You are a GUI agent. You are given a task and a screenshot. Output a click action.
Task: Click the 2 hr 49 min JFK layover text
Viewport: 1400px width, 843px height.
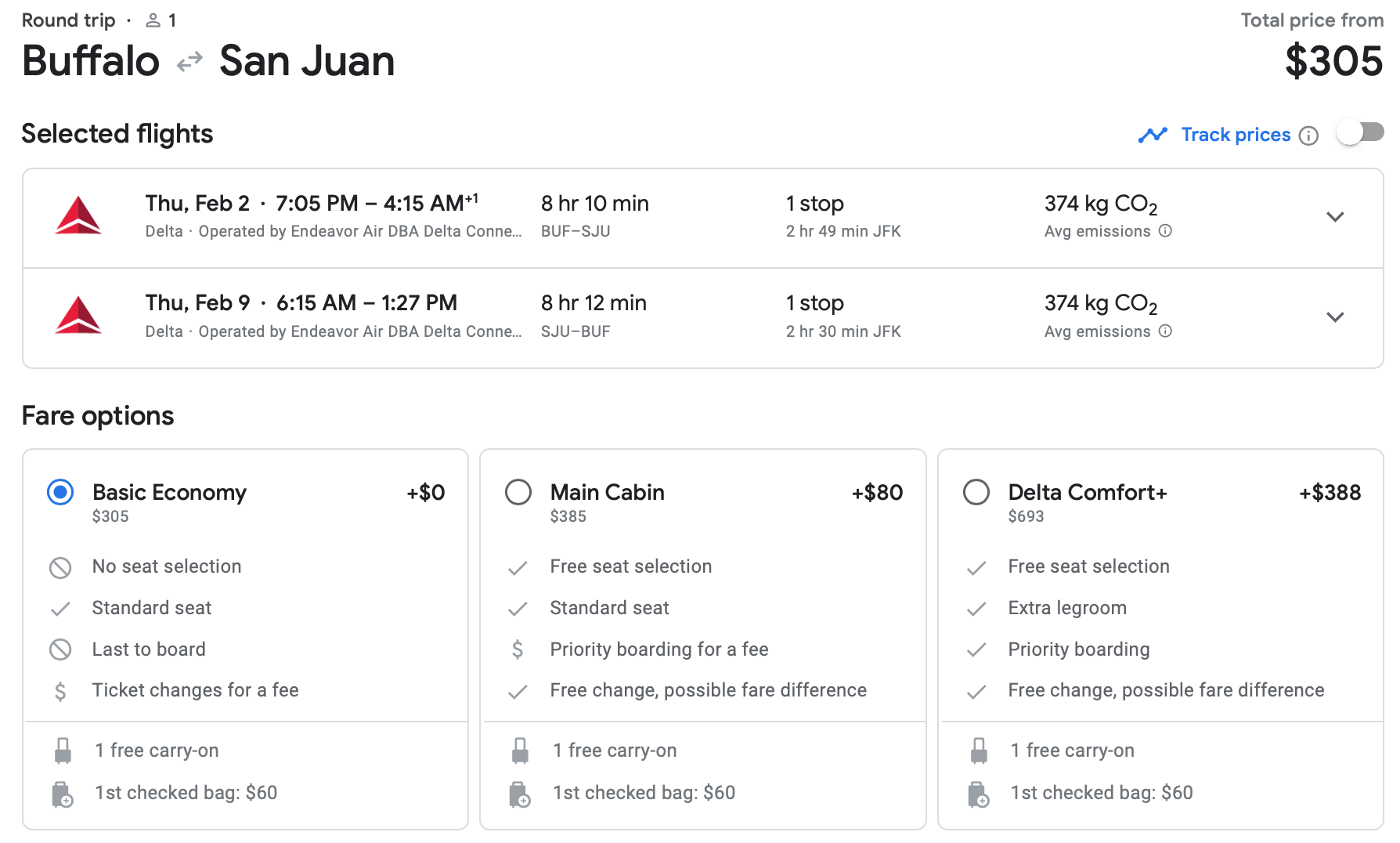[x=843, y=231]
